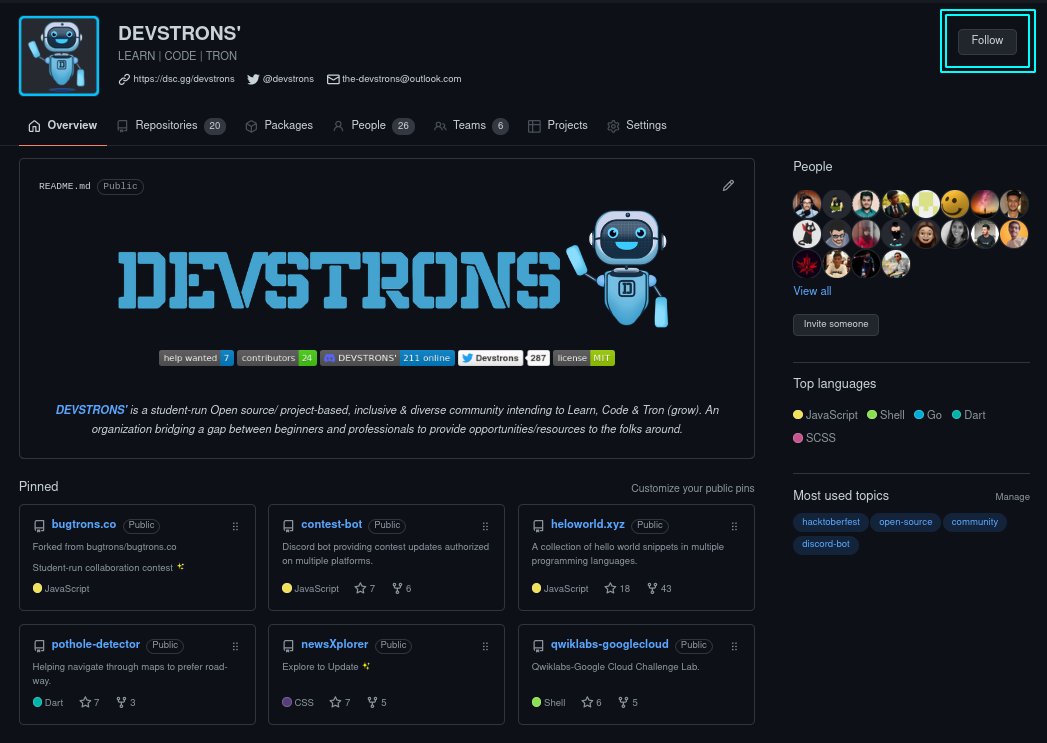Open the newsXplorer repository

[x=335, y=645]
